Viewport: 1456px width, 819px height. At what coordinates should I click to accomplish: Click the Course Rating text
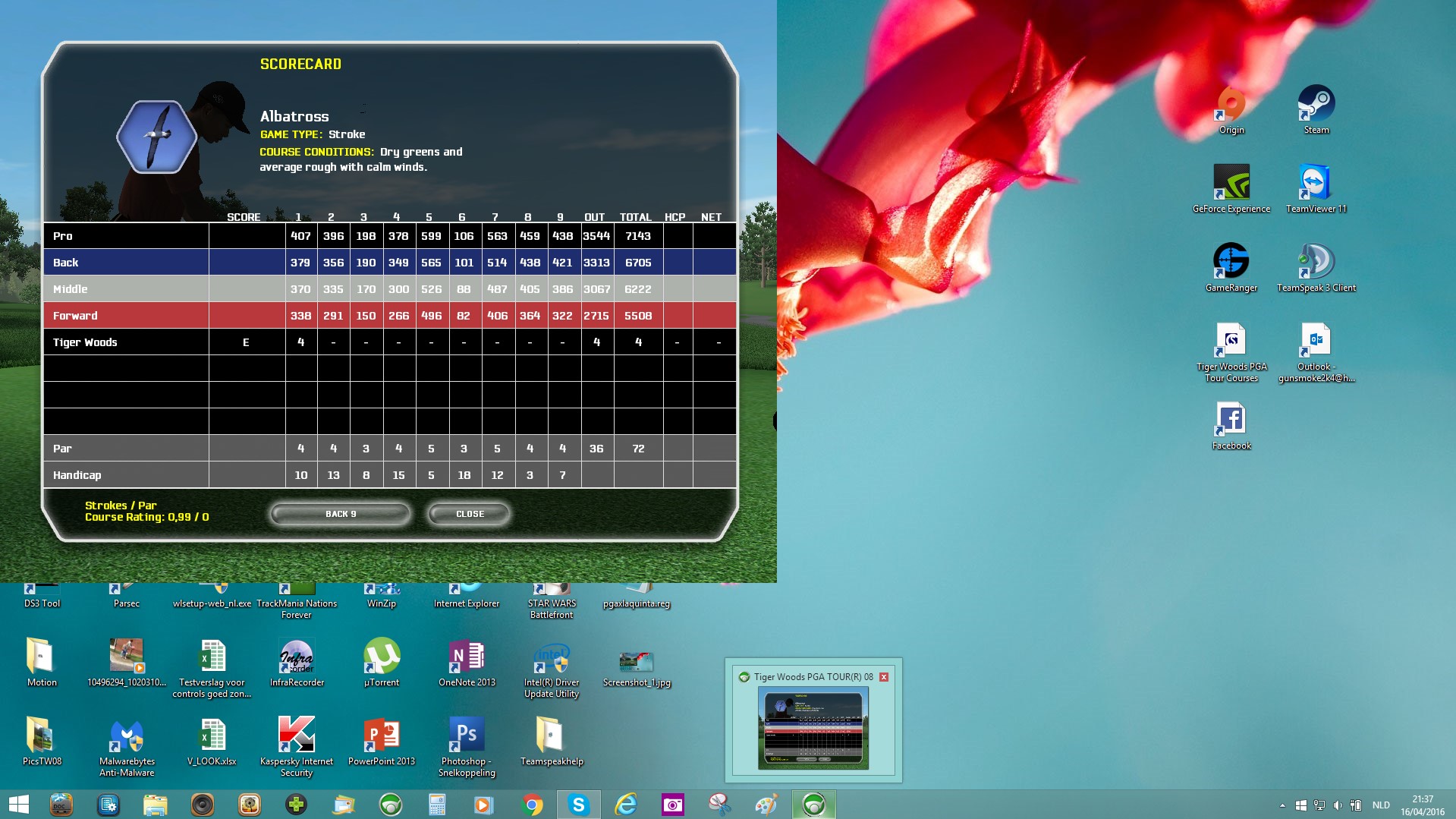[146, 517]
